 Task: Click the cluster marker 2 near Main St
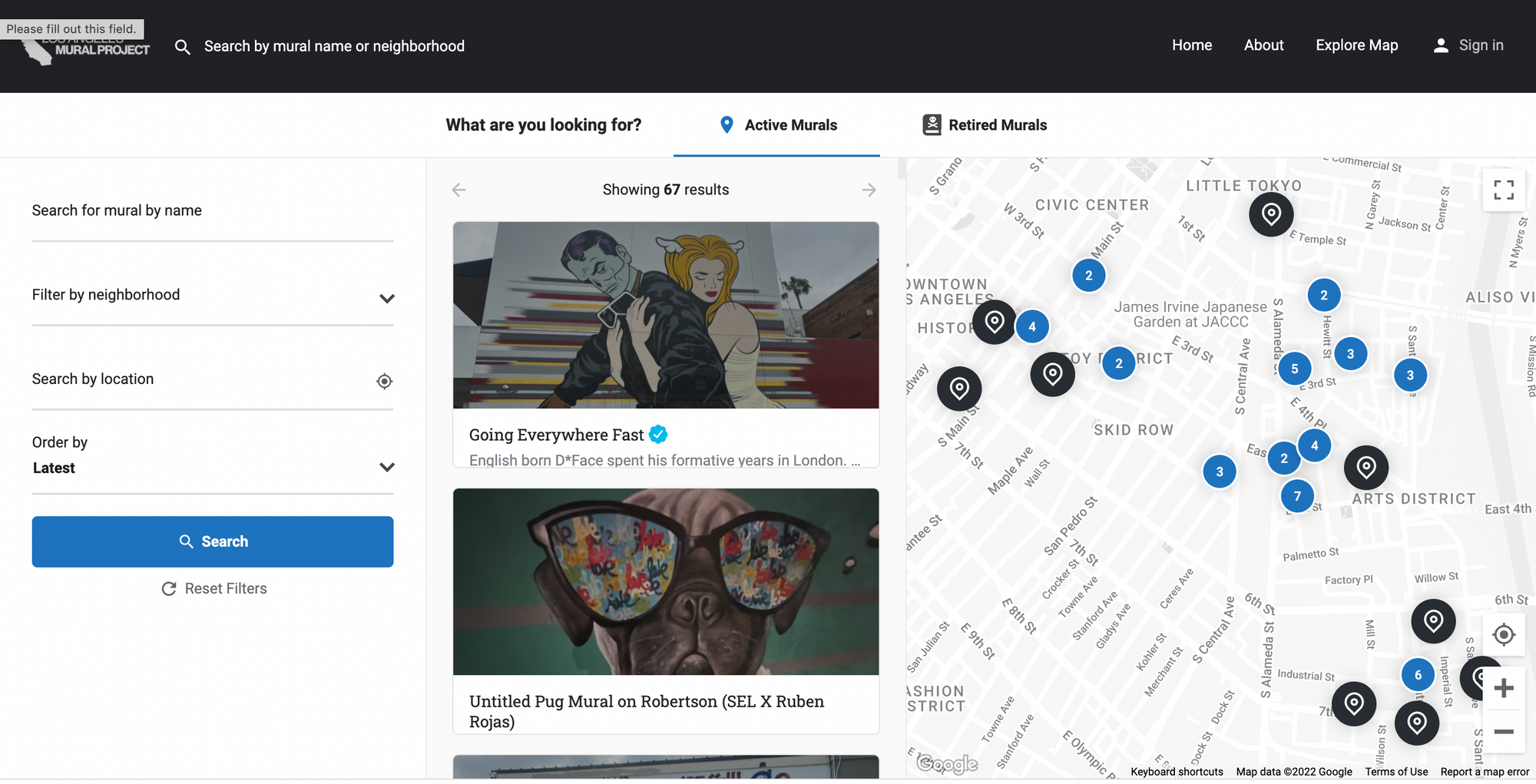click(x=1088, y=275)
